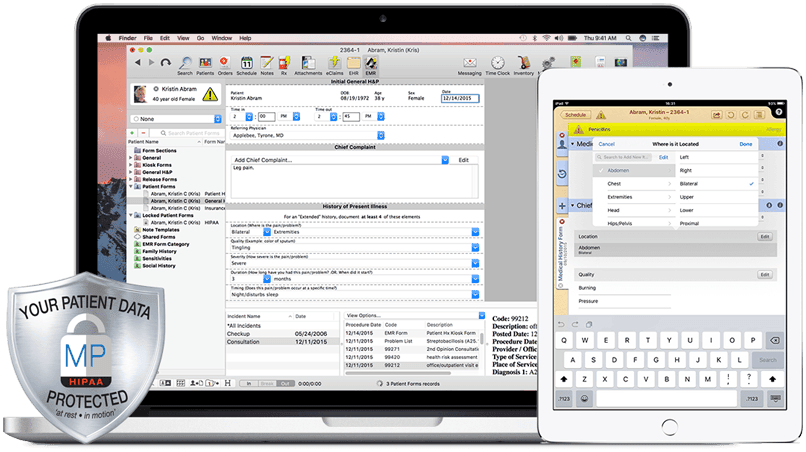Open macOS Spotlight search icon
The image size is (806, 452).
[x=628, y=38]
